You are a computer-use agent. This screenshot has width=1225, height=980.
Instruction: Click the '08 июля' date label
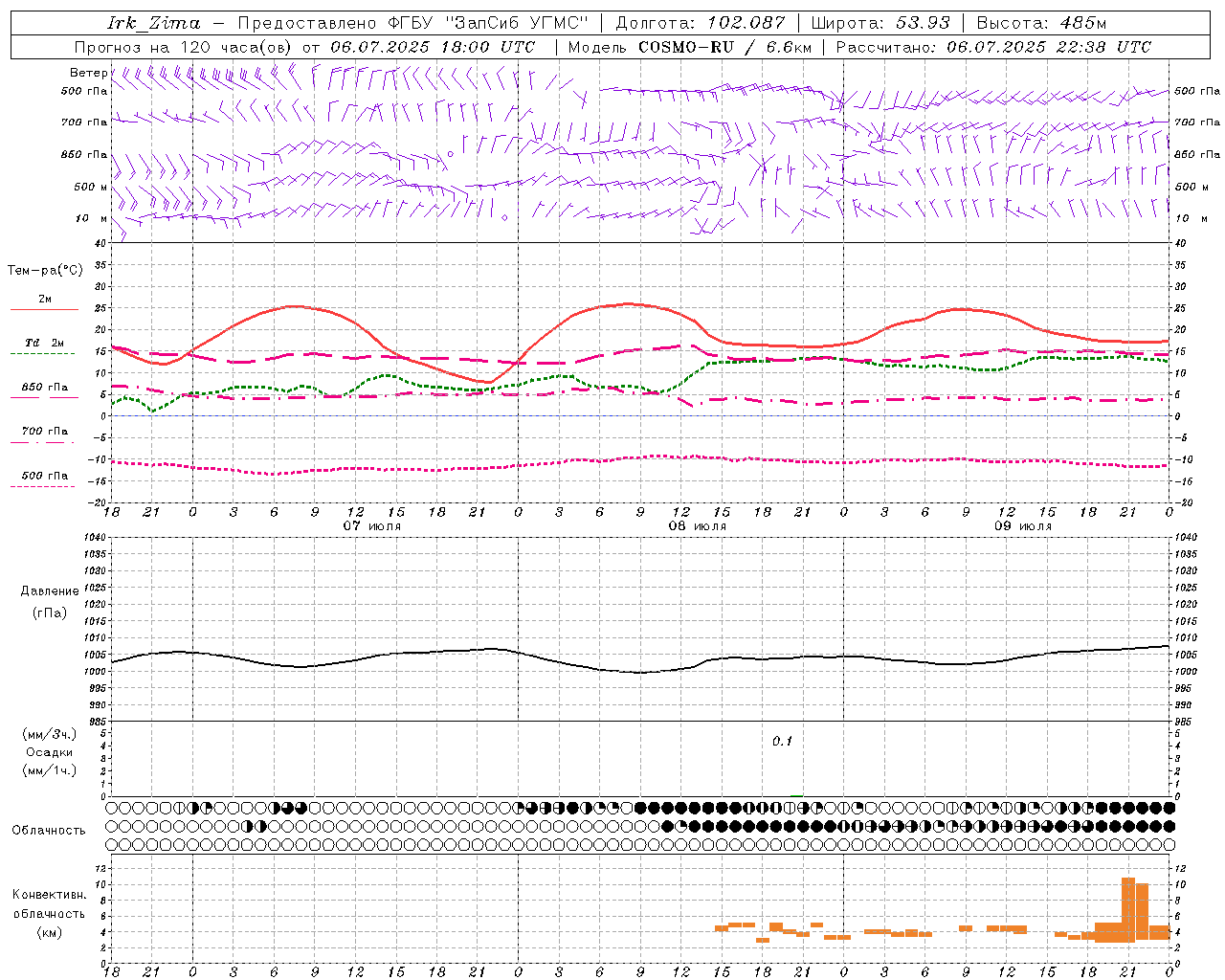[x=698, y=526]
